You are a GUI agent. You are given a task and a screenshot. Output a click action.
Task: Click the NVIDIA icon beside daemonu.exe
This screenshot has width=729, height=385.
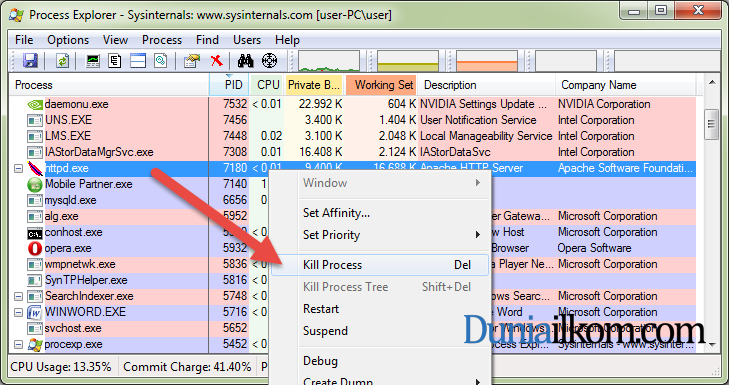[35, 105]
